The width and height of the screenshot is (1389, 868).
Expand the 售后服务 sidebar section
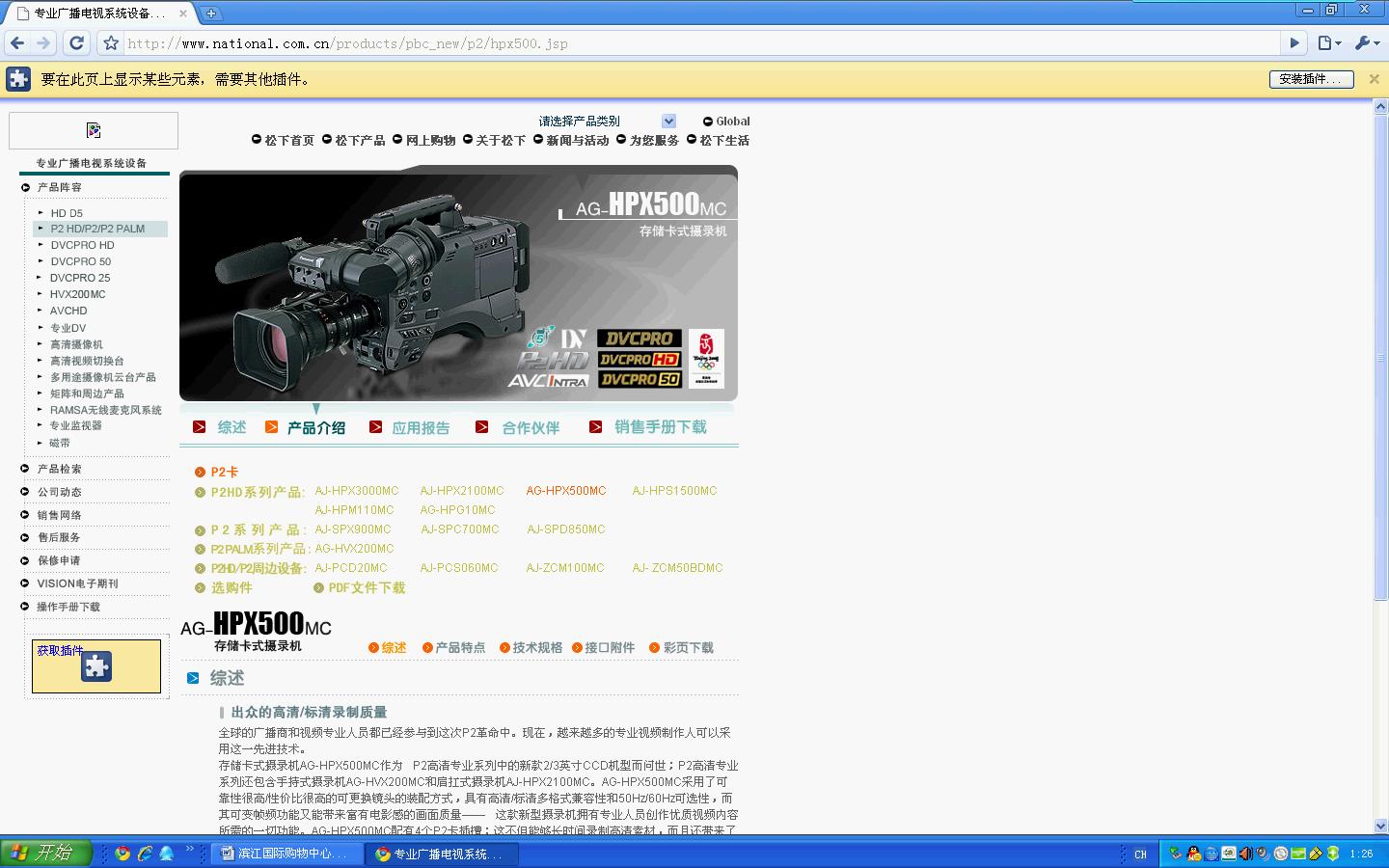pyautogui.click(x=60, y=537)
